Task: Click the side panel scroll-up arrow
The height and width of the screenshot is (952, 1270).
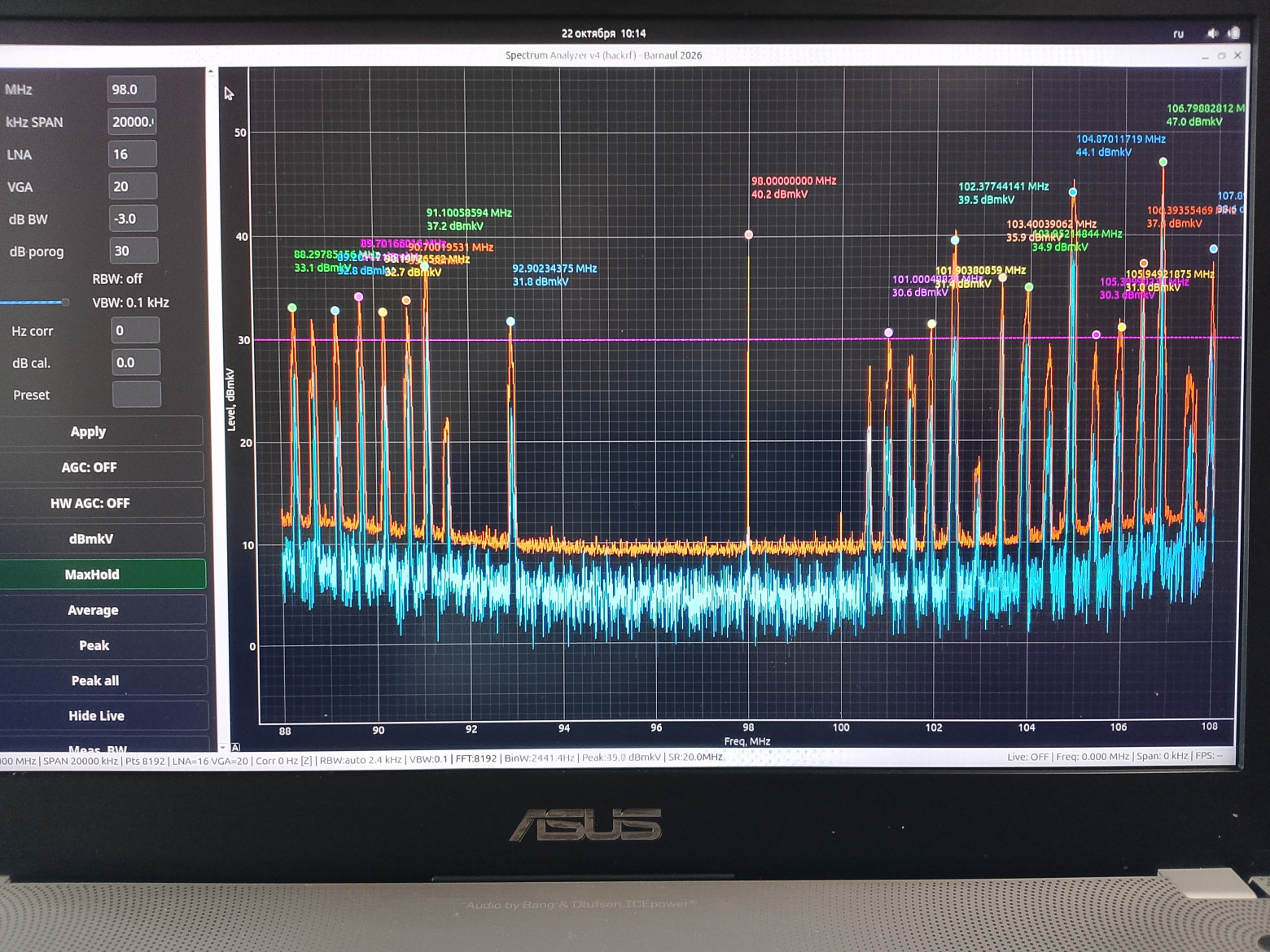Action: tap(211, 72)
